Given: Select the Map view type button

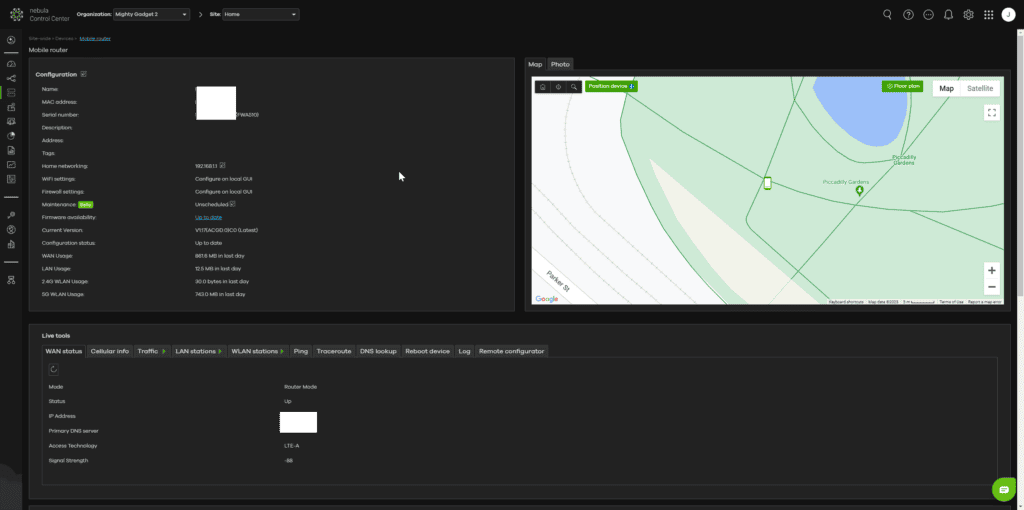Looking at the screenshot, I should [x=946, y=88].
